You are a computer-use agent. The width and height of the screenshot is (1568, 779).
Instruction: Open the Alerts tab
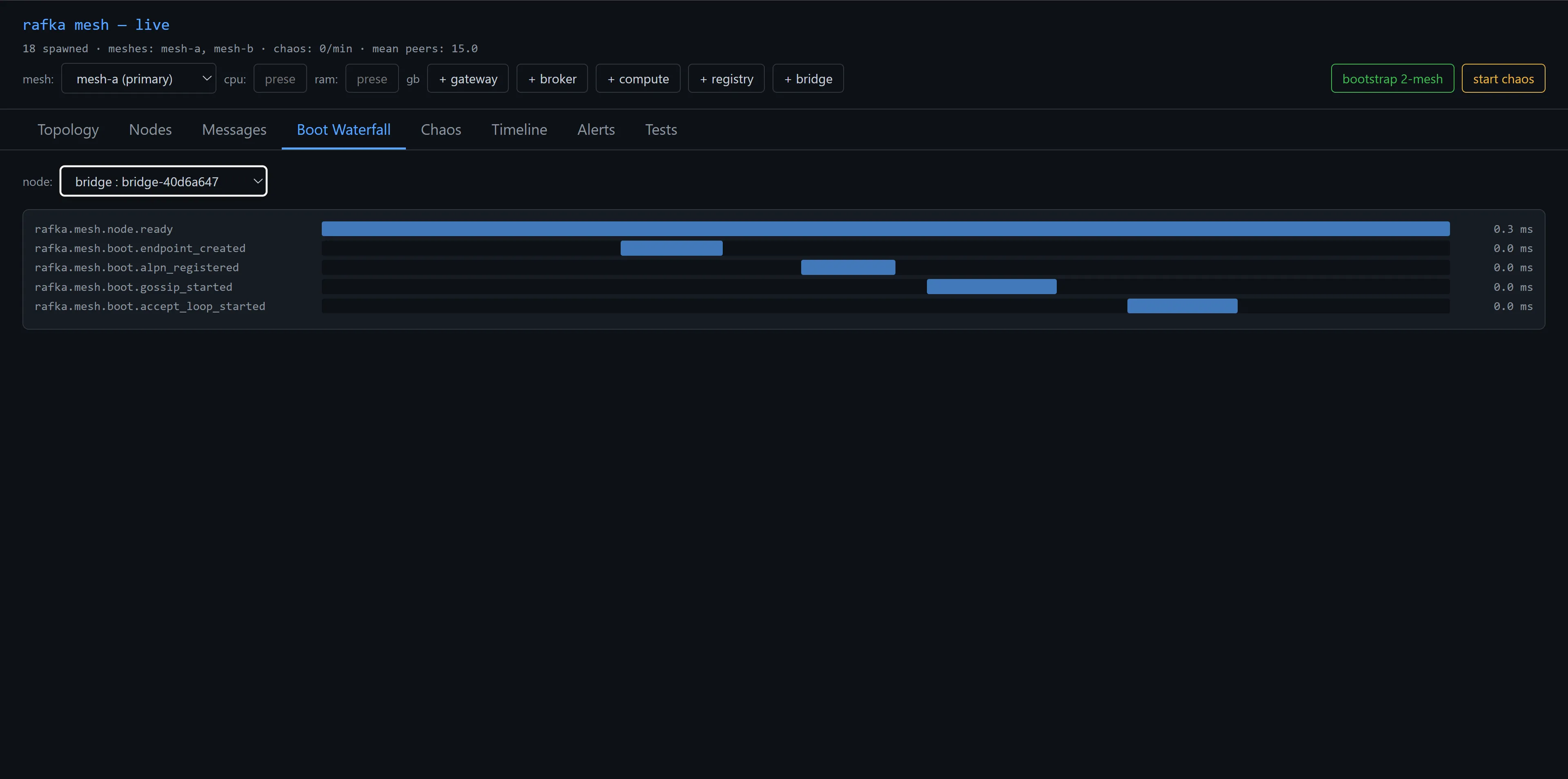(x=596, y=130)
